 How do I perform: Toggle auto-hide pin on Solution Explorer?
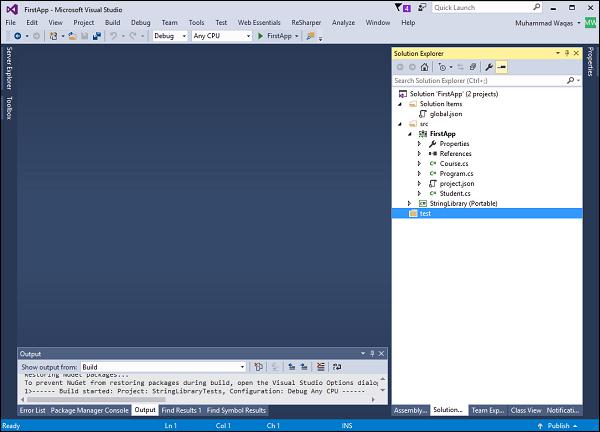[x=567, y=53]
